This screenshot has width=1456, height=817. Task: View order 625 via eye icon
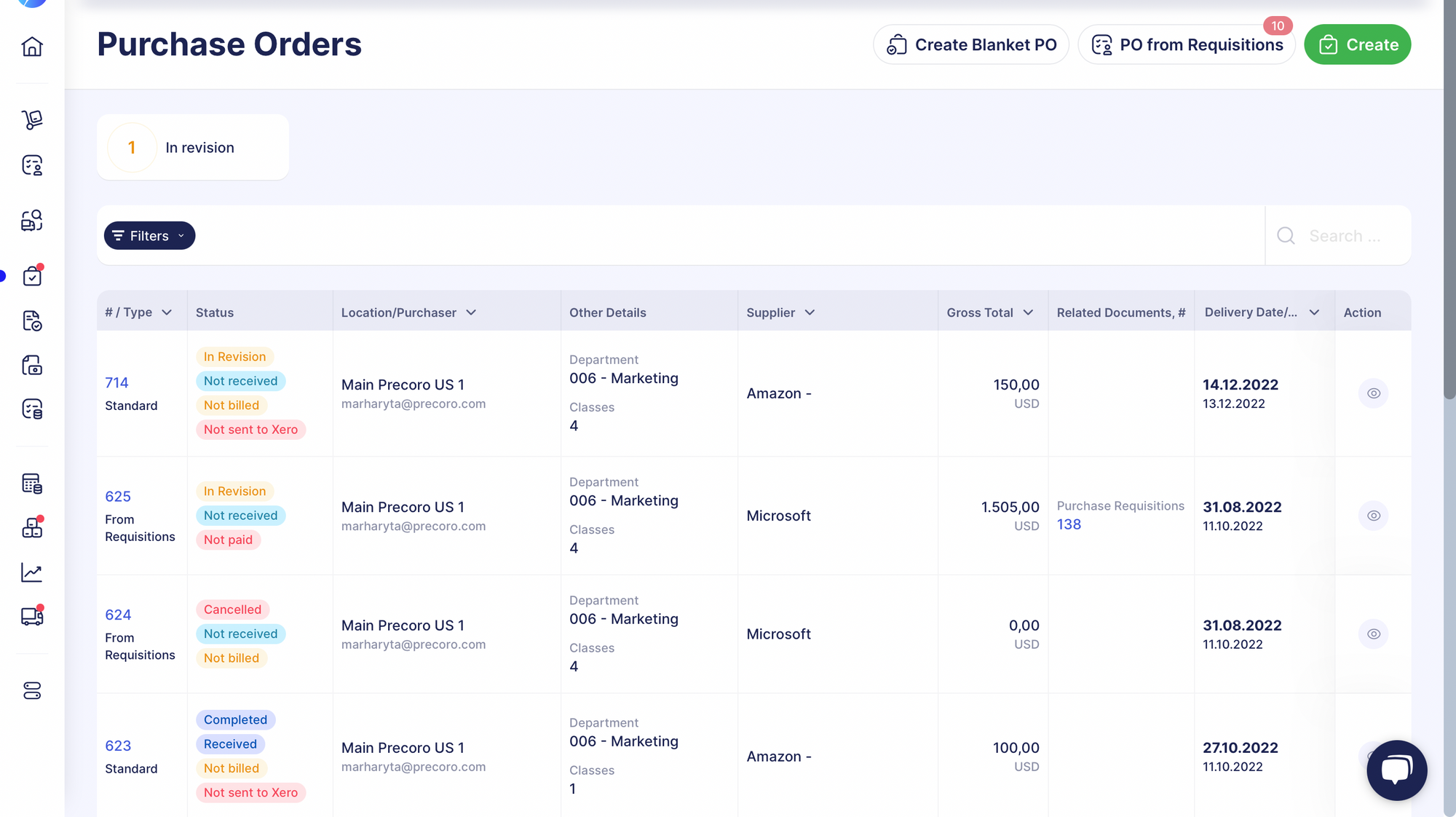pyautogui.click(x=1373, y=516)
